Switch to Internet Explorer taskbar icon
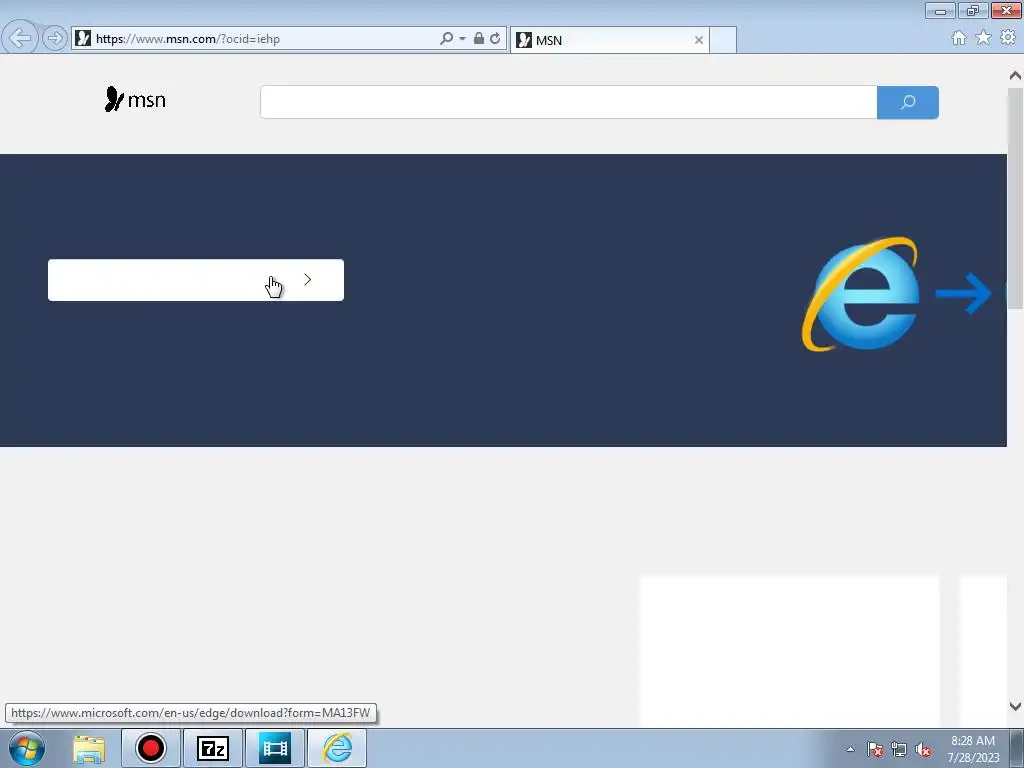This screenshot has height=768, width=1024. (337, 748)
